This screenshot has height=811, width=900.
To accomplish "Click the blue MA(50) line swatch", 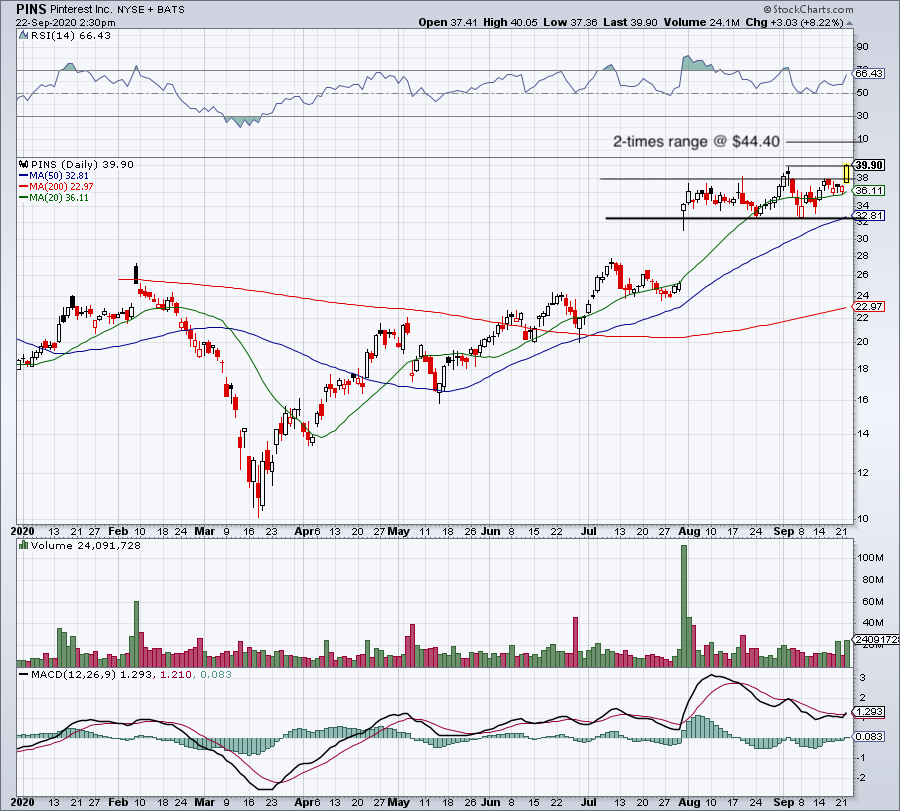I will pos(24,176).
